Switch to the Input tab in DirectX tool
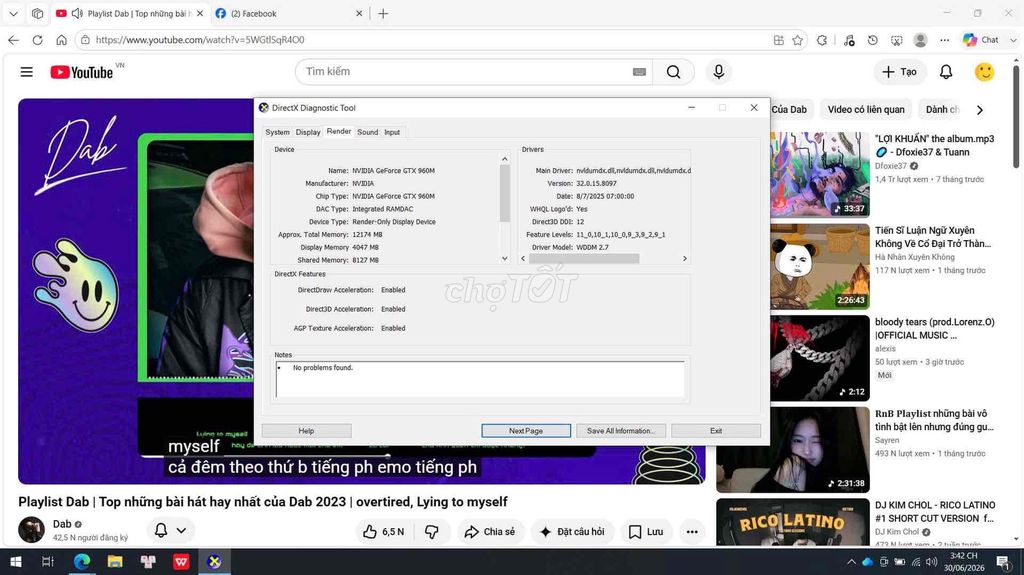 point(392,132)
